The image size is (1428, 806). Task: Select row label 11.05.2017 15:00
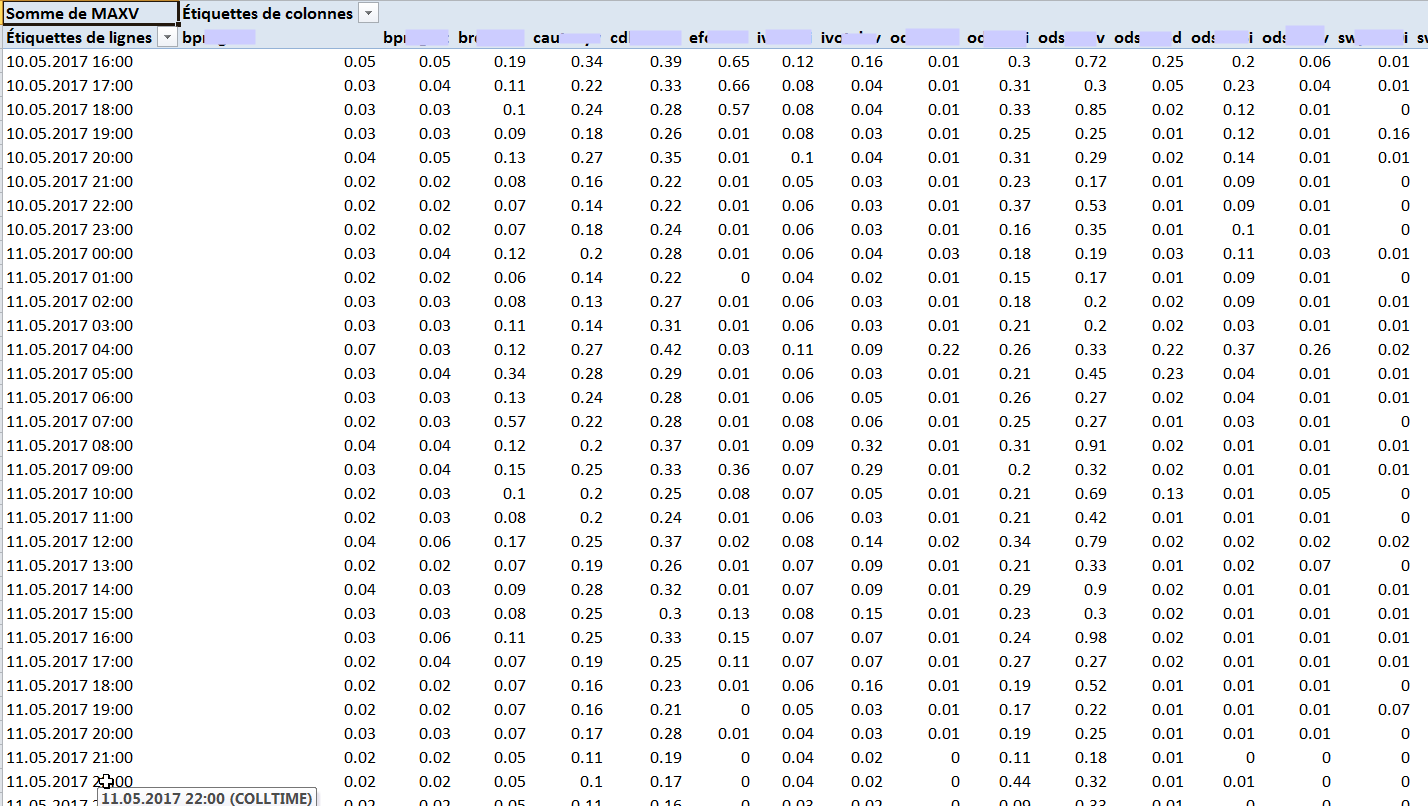click(70, 614)
